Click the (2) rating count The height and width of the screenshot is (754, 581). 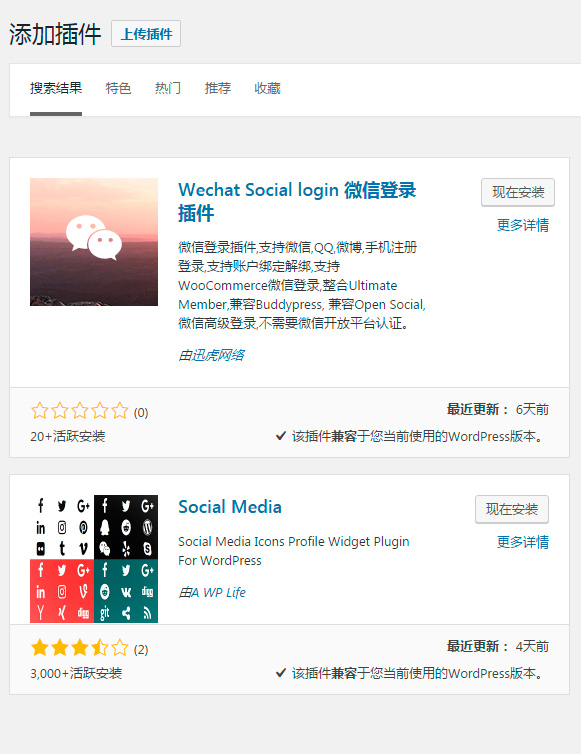coord(141,650)
